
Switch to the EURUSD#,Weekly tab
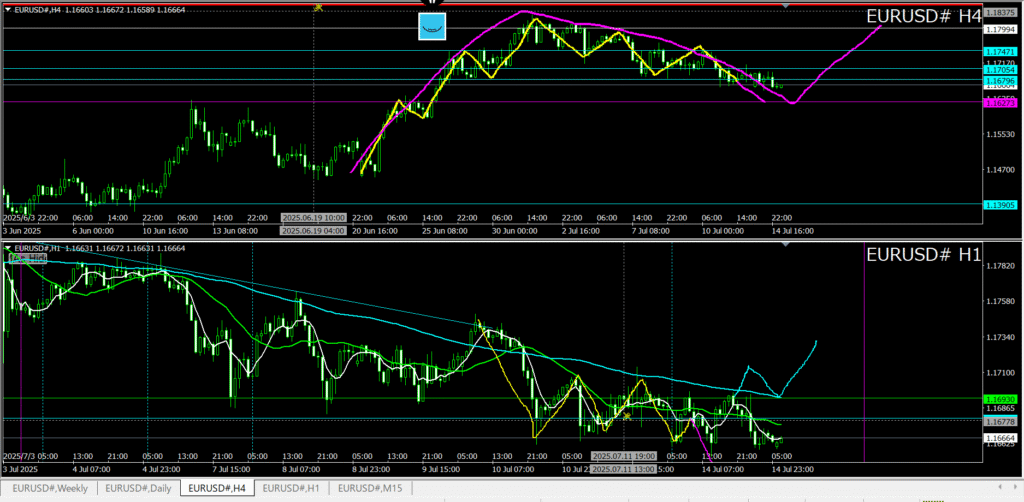50,488
